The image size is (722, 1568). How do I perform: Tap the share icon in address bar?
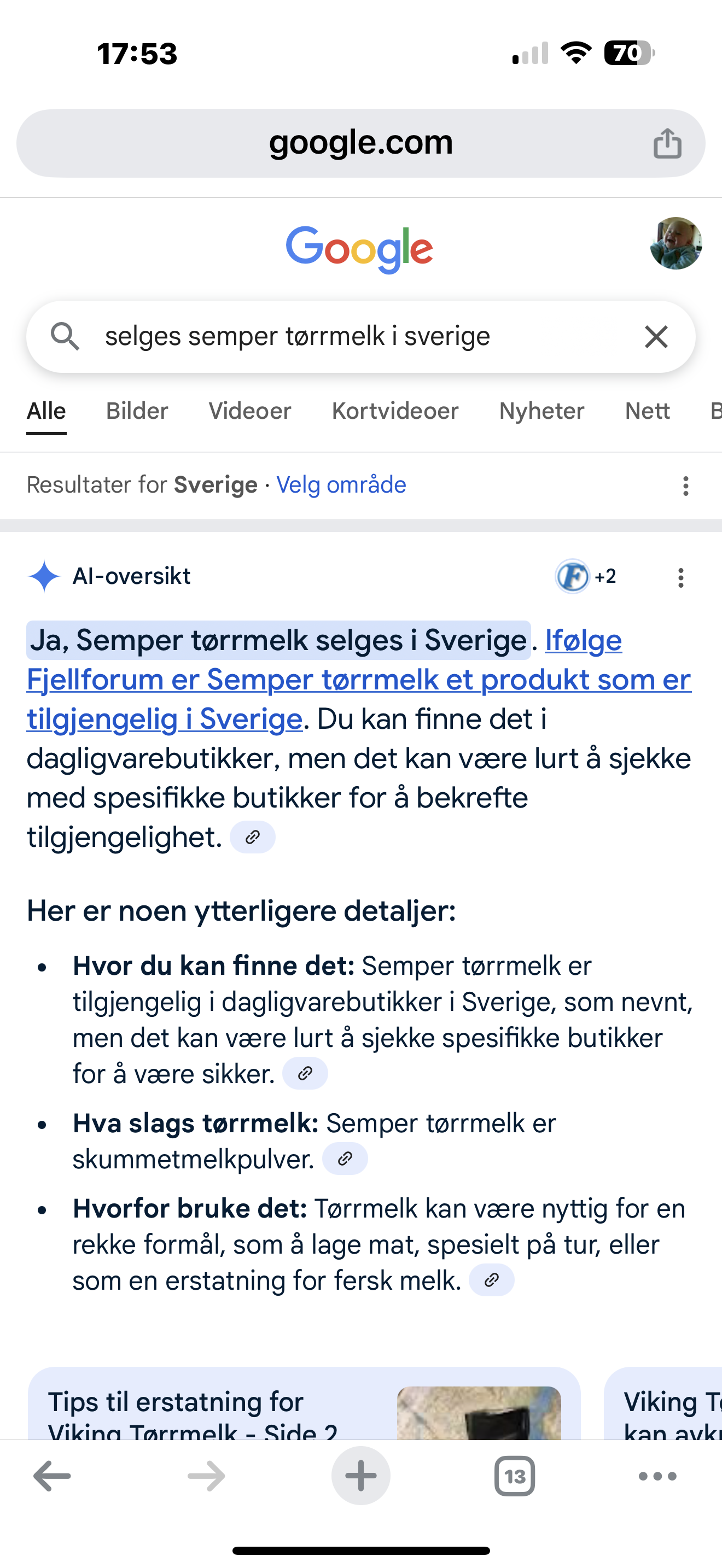click(x=667, y=144)
